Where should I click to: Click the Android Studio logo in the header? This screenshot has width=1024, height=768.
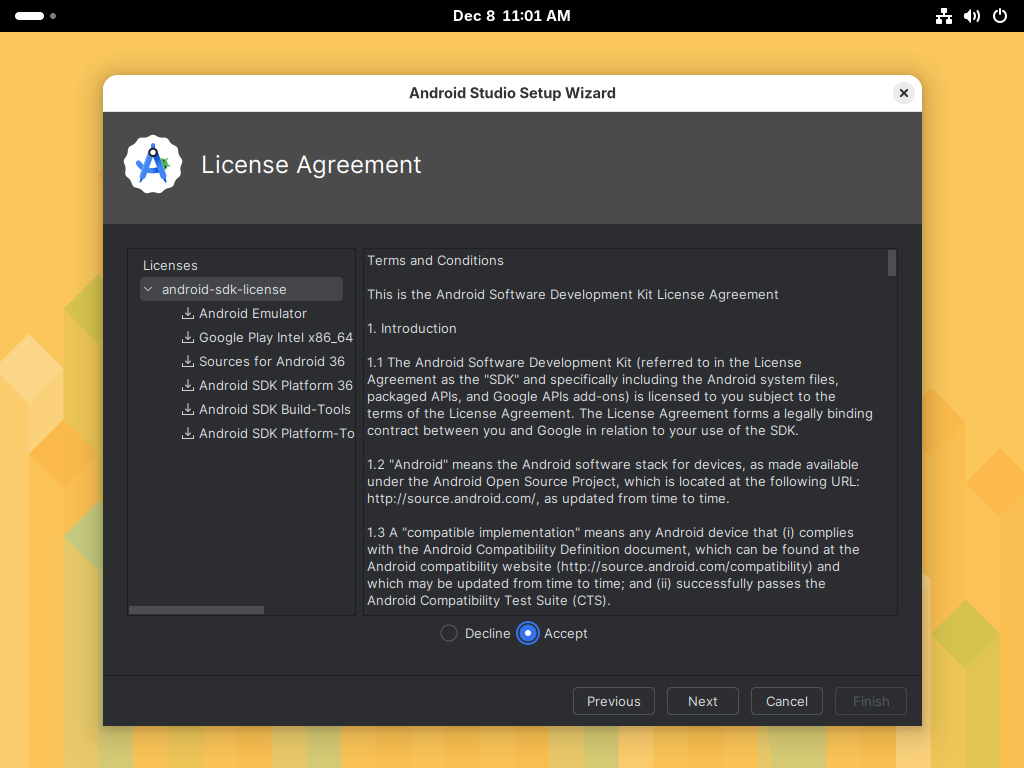click(152, 163)
